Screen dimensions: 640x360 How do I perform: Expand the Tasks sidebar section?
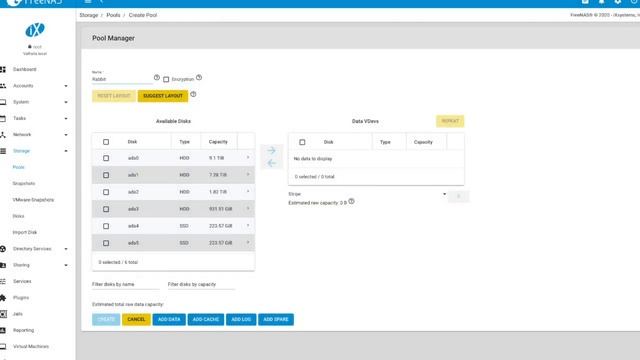[x=66, y=119]
